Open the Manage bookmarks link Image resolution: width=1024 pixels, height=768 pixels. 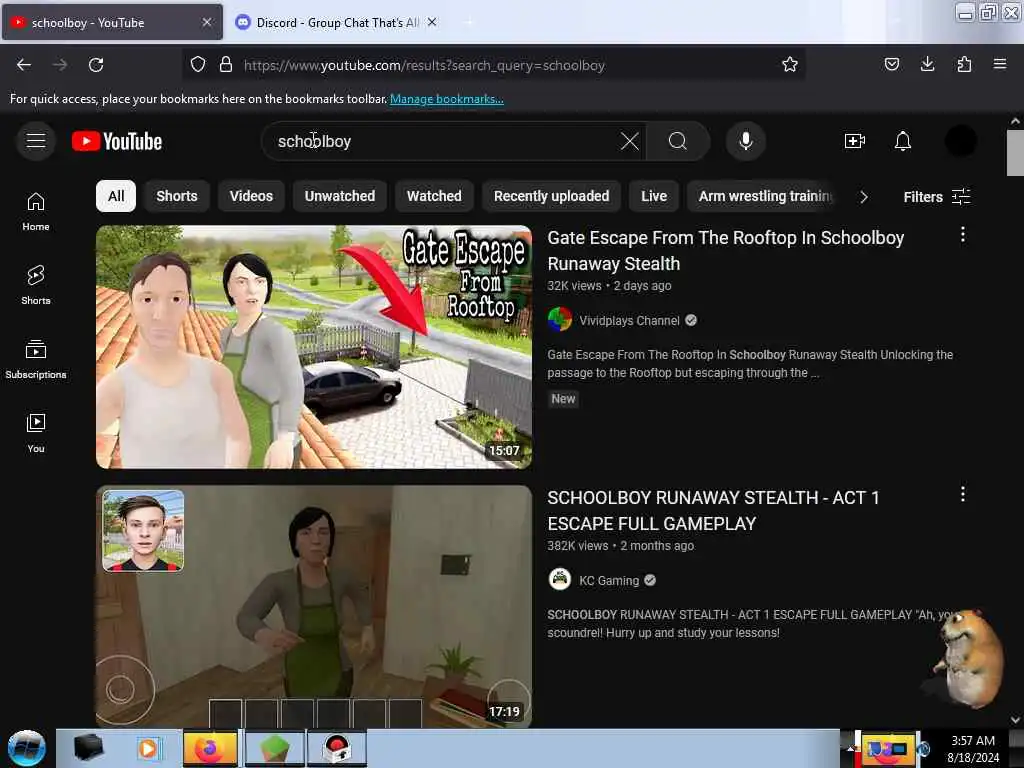[447, 99]
